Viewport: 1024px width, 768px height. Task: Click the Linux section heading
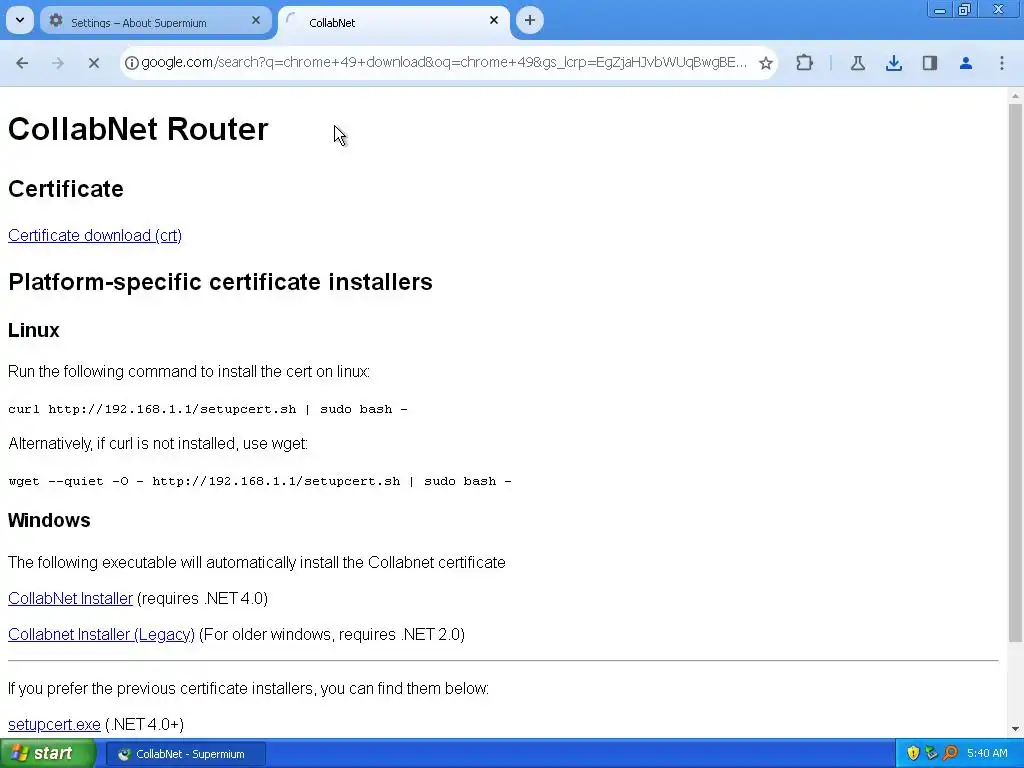point(34,330)
